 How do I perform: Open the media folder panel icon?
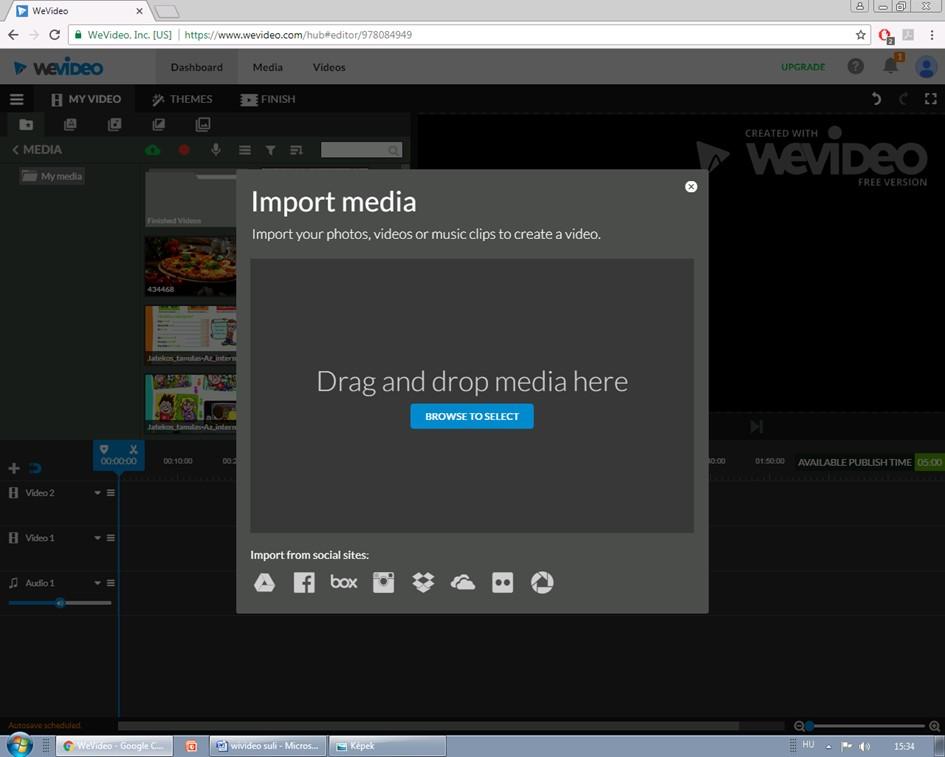(26, 125)
